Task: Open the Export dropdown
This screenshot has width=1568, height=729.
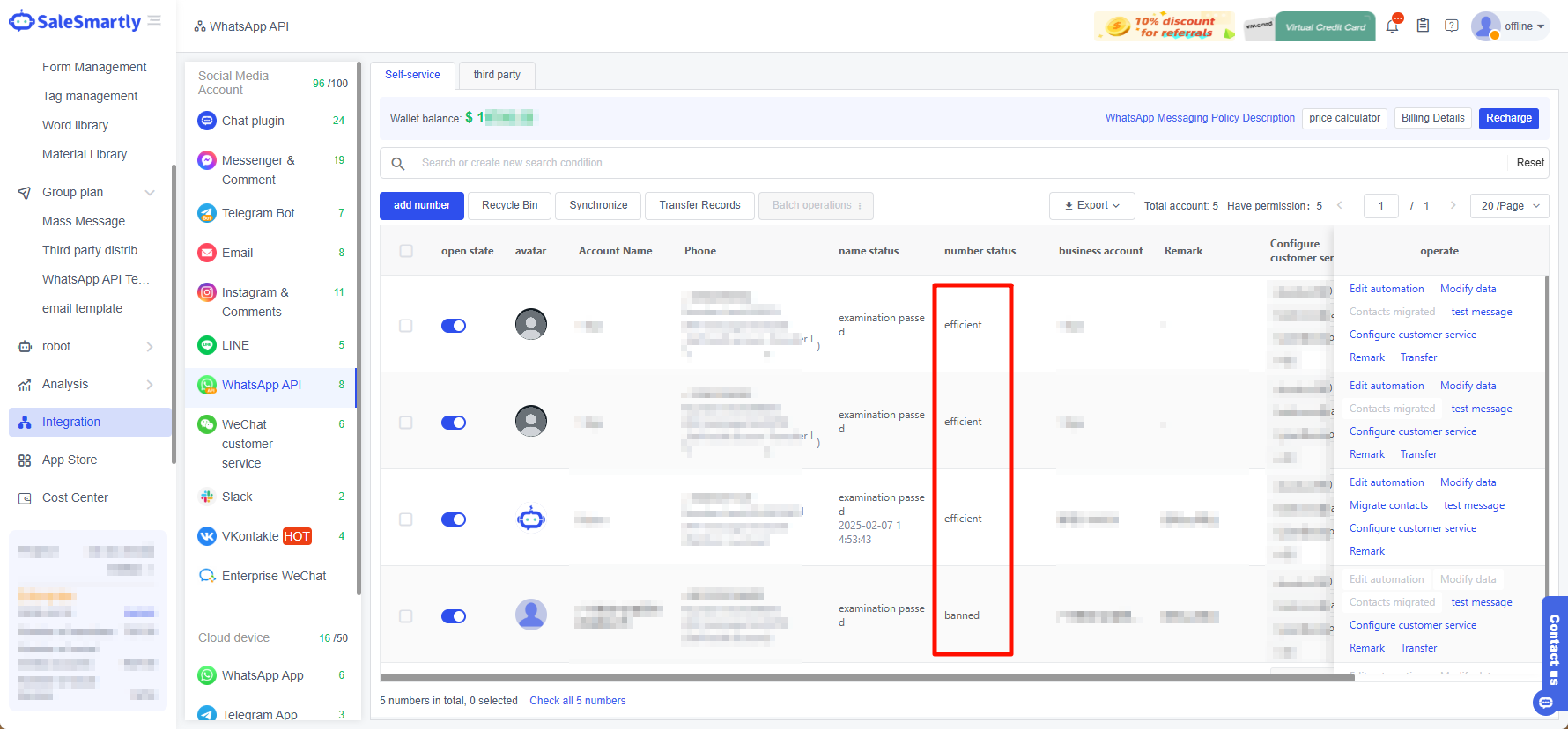Action: pos(1091,206)
